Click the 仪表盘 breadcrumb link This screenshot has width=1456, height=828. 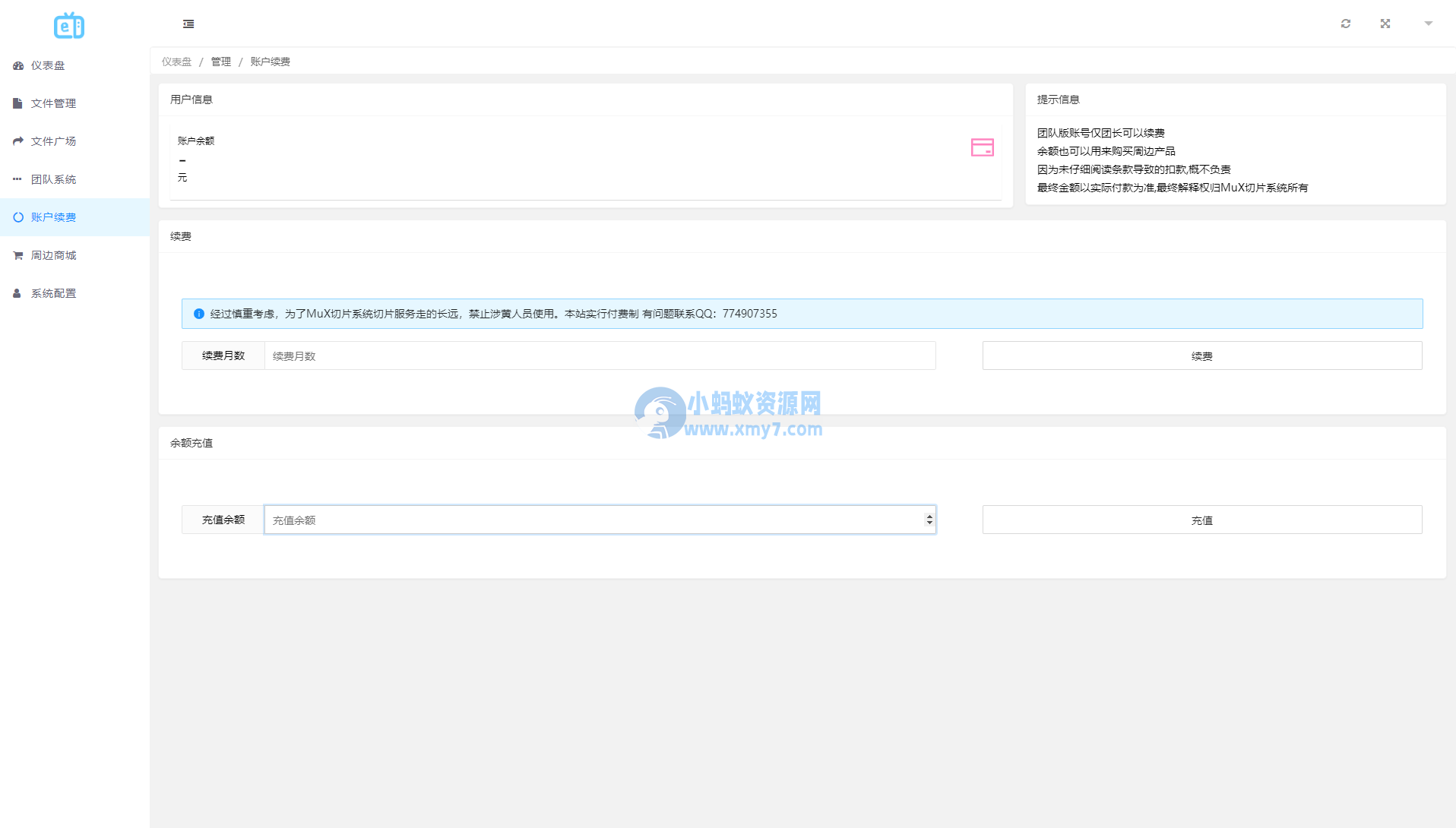pyautogui.click(x=176, y=62)
